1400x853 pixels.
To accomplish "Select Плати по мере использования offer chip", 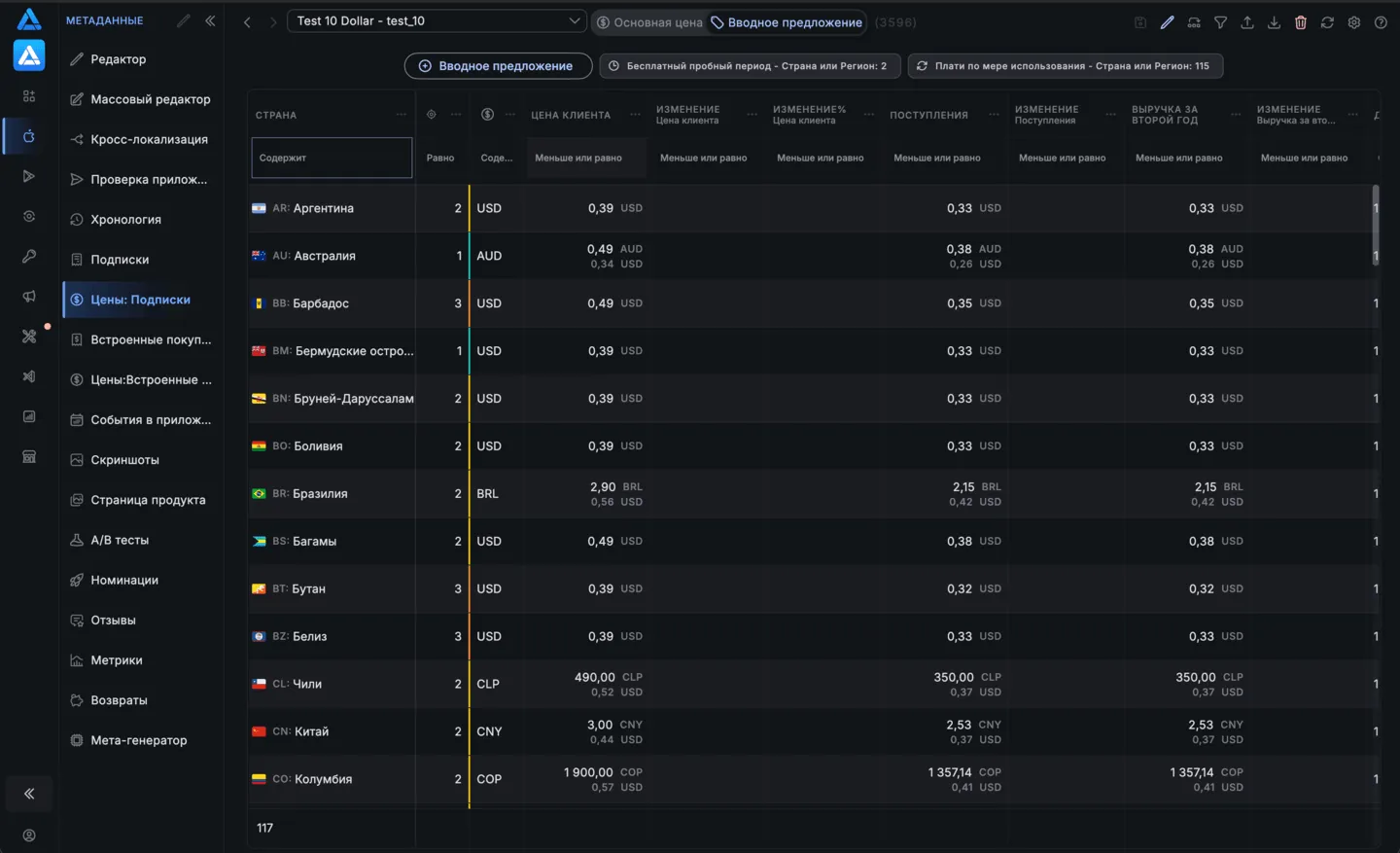I will click(x=1066, y=66).
